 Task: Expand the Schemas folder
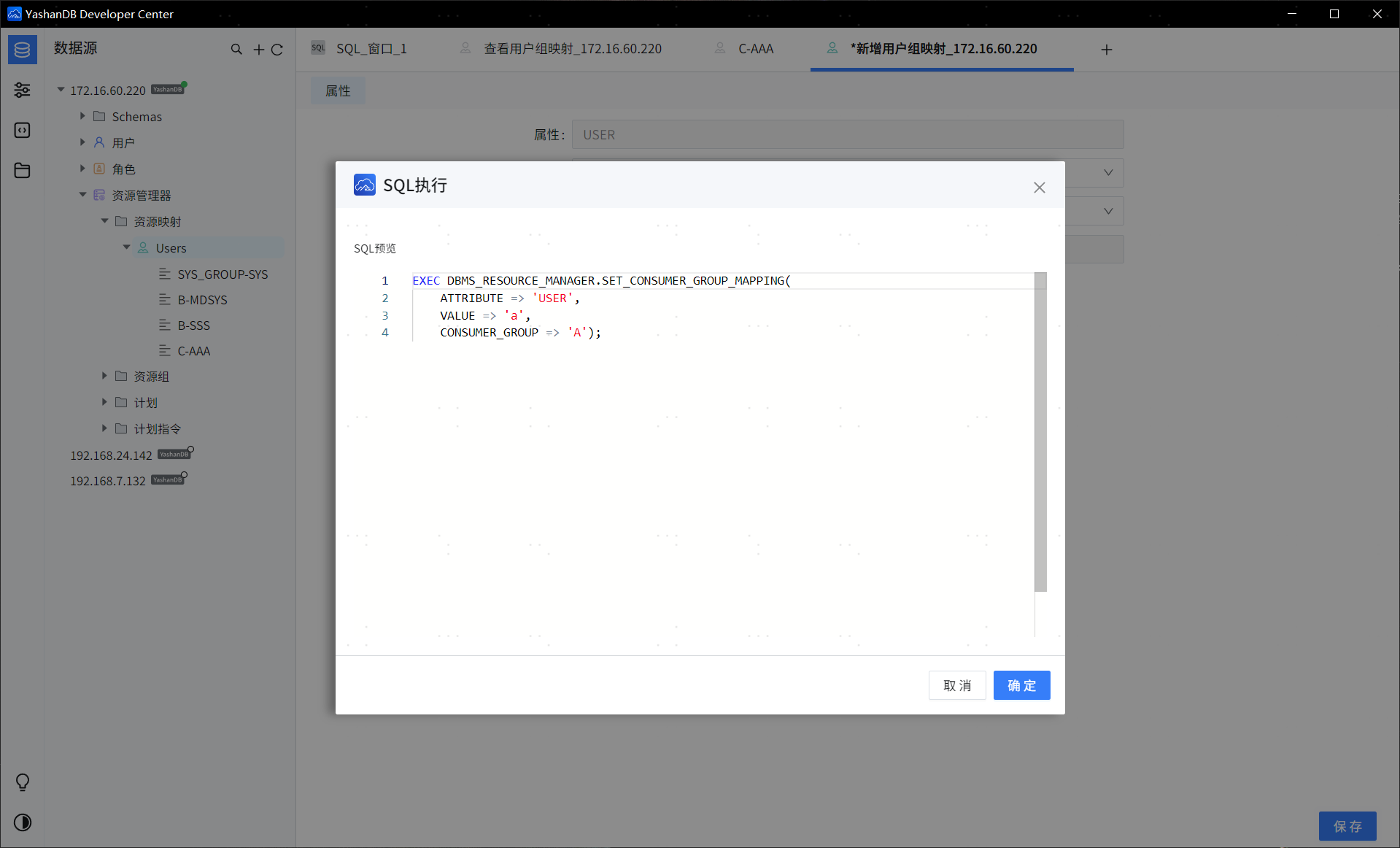click(x=82, y=116)
